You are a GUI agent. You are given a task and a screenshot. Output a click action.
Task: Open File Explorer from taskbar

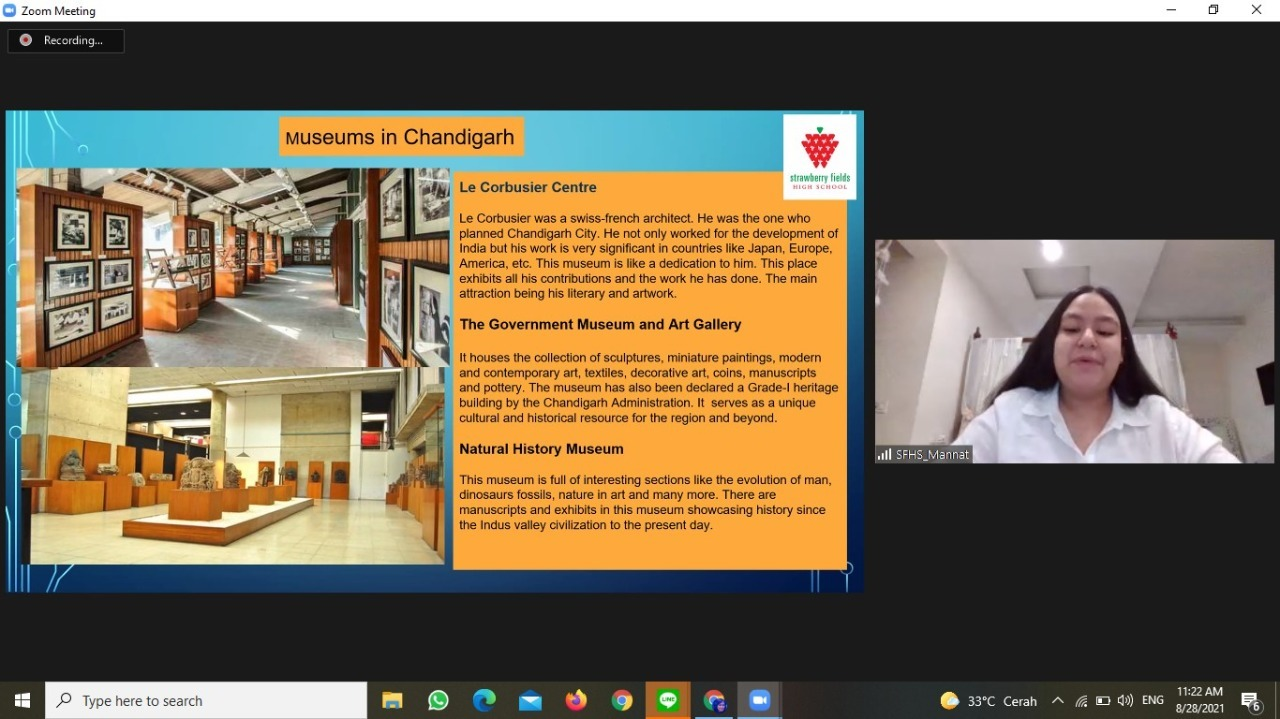click(x=392, y=701)
